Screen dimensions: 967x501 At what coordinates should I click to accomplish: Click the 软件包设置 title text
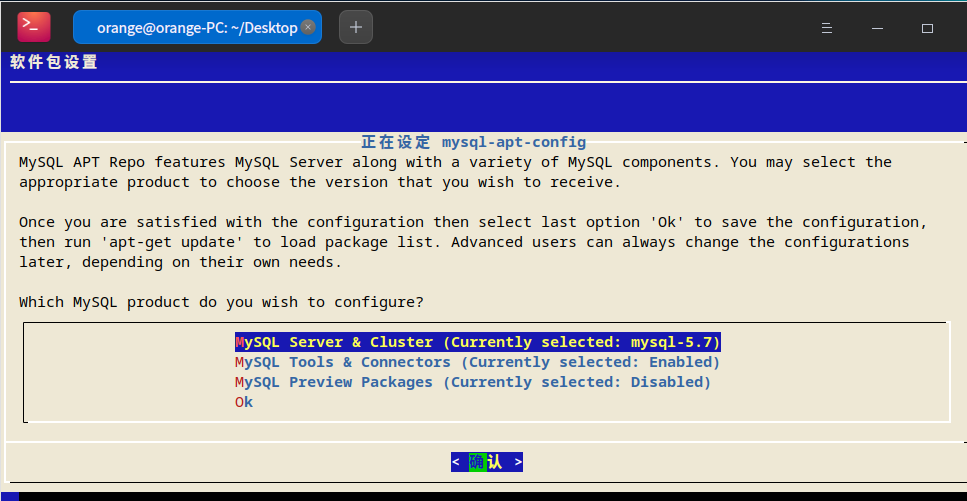54,62
